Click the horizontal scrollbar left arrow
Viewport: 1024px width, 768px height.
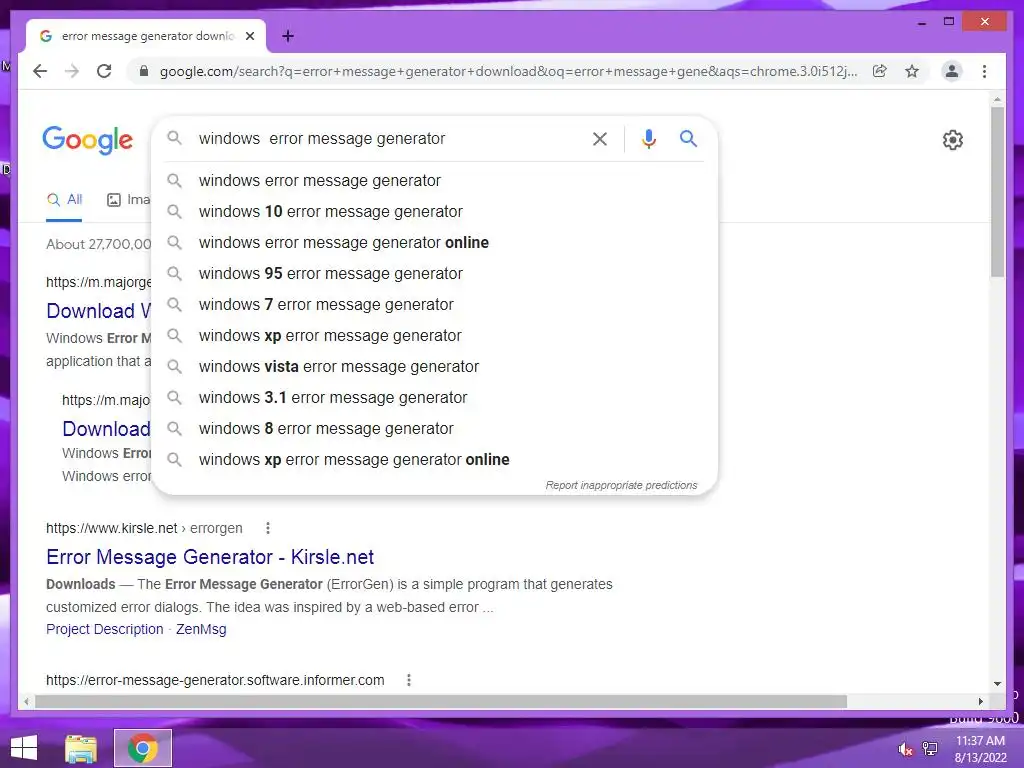click(26, 701)
